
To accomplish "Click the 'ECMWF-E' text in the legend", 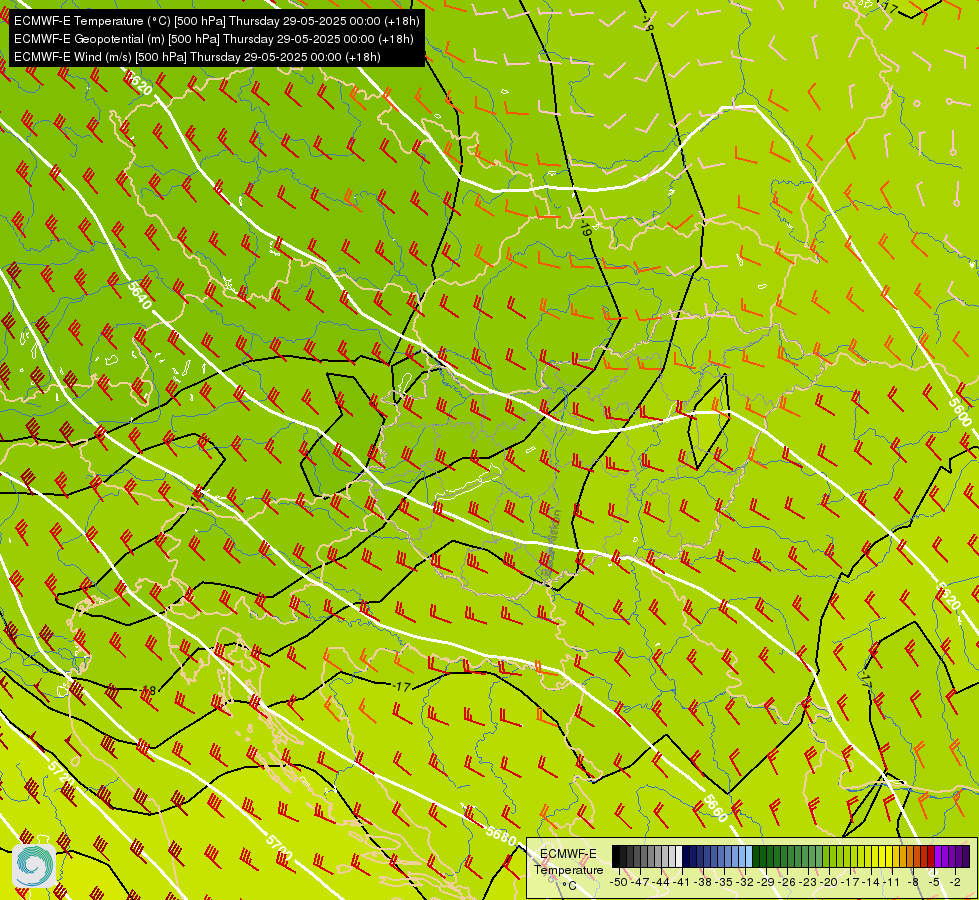I will (x=568, y=854).
